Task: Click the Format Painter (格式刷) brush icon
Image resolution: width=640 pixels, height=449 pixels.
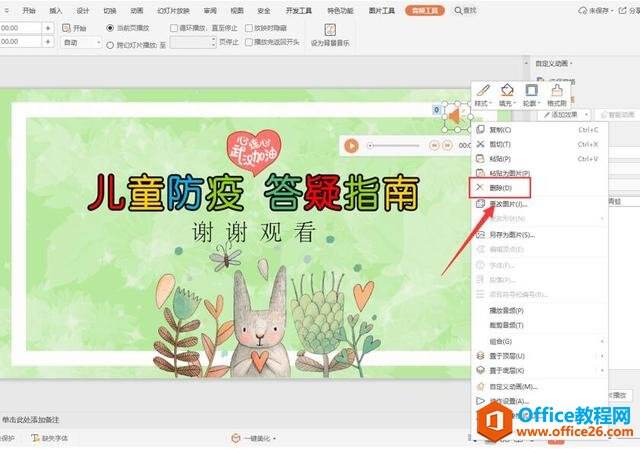Action: (x=557, y=90)
